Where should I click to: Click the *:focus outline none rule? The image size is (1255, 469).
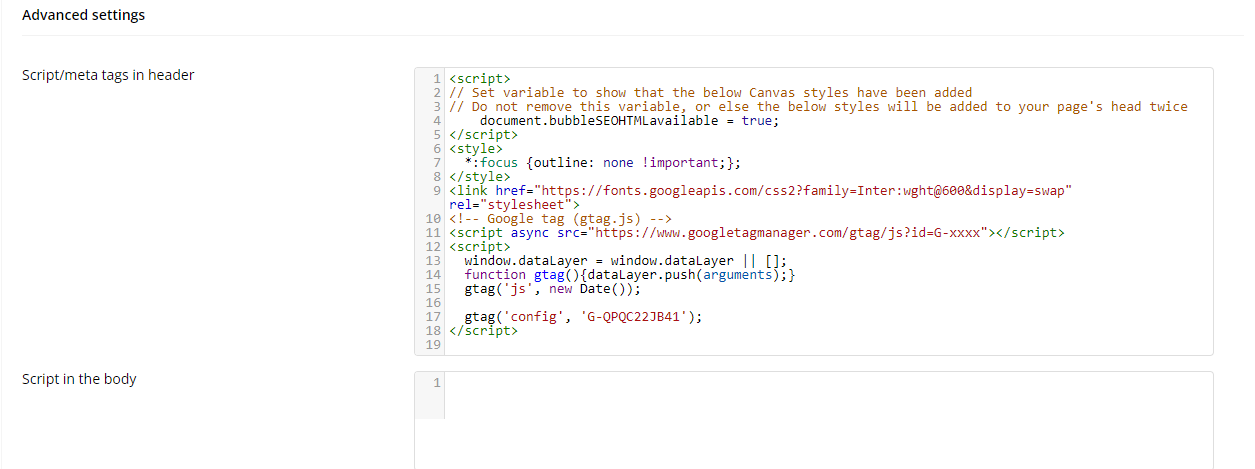[603, 162]
